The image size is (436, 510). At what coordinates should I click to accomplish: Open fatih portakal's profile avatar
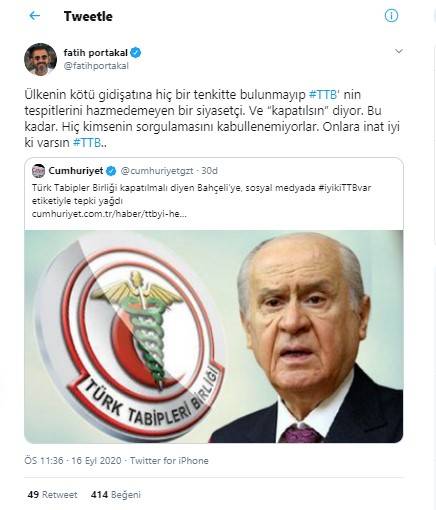point(40,59)
